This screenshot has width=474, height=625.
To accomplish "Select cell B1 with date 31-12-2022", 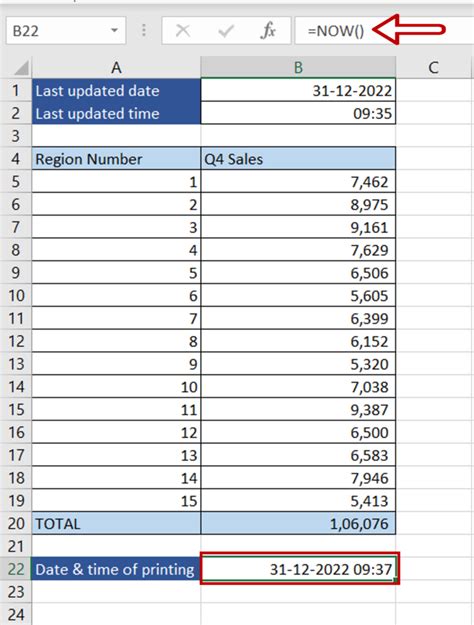I will click(x=298, y=90).
